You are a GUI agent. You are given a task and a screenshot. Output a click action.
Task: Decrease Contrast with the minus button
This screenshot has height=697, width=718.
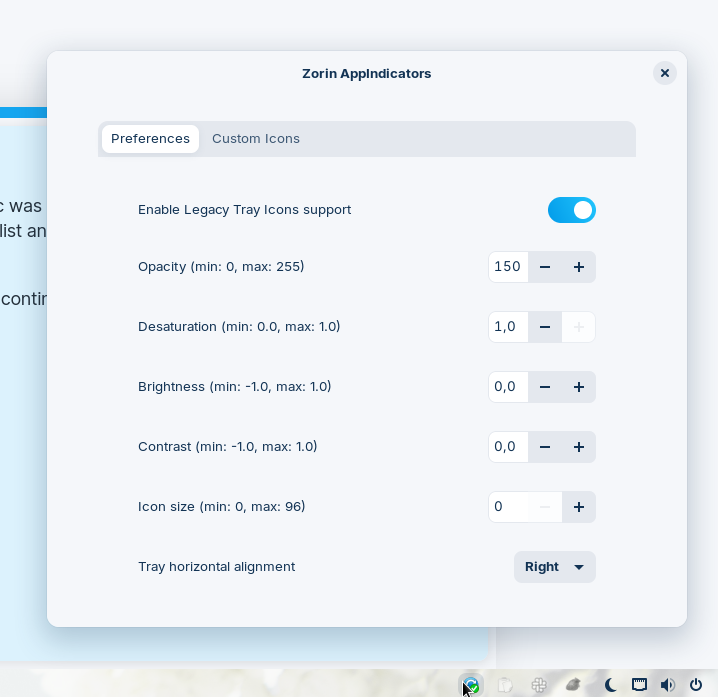coord(545,447)
